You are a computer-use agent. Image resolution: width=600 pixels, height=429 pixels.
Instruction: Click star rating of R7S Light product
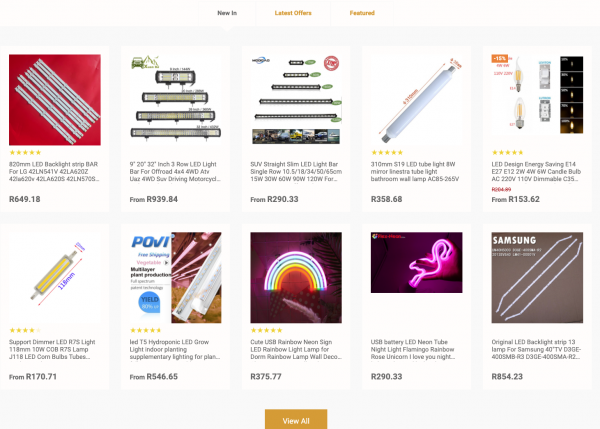(x=25, y=330)
